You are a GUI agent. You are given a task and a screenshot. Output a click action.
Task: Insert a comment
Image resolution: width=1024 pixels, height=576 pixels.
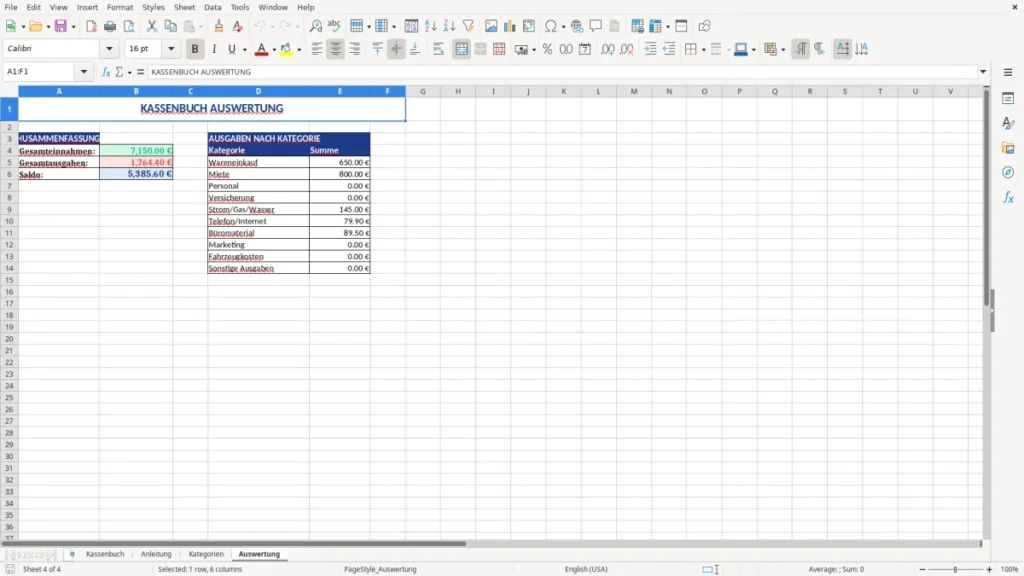(x=596, y=26)
